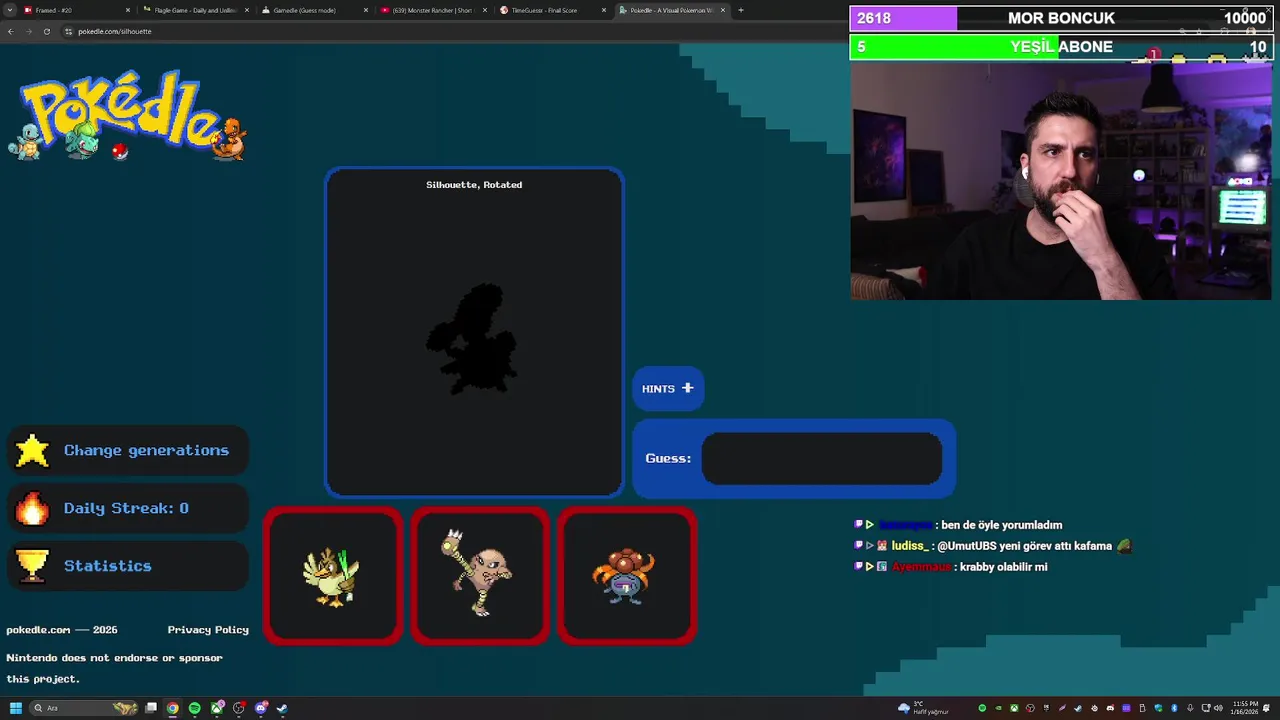Open the clock showing 11:55 PM
The width and height of the screenshot is (1280, 720).
(1245, 708)
